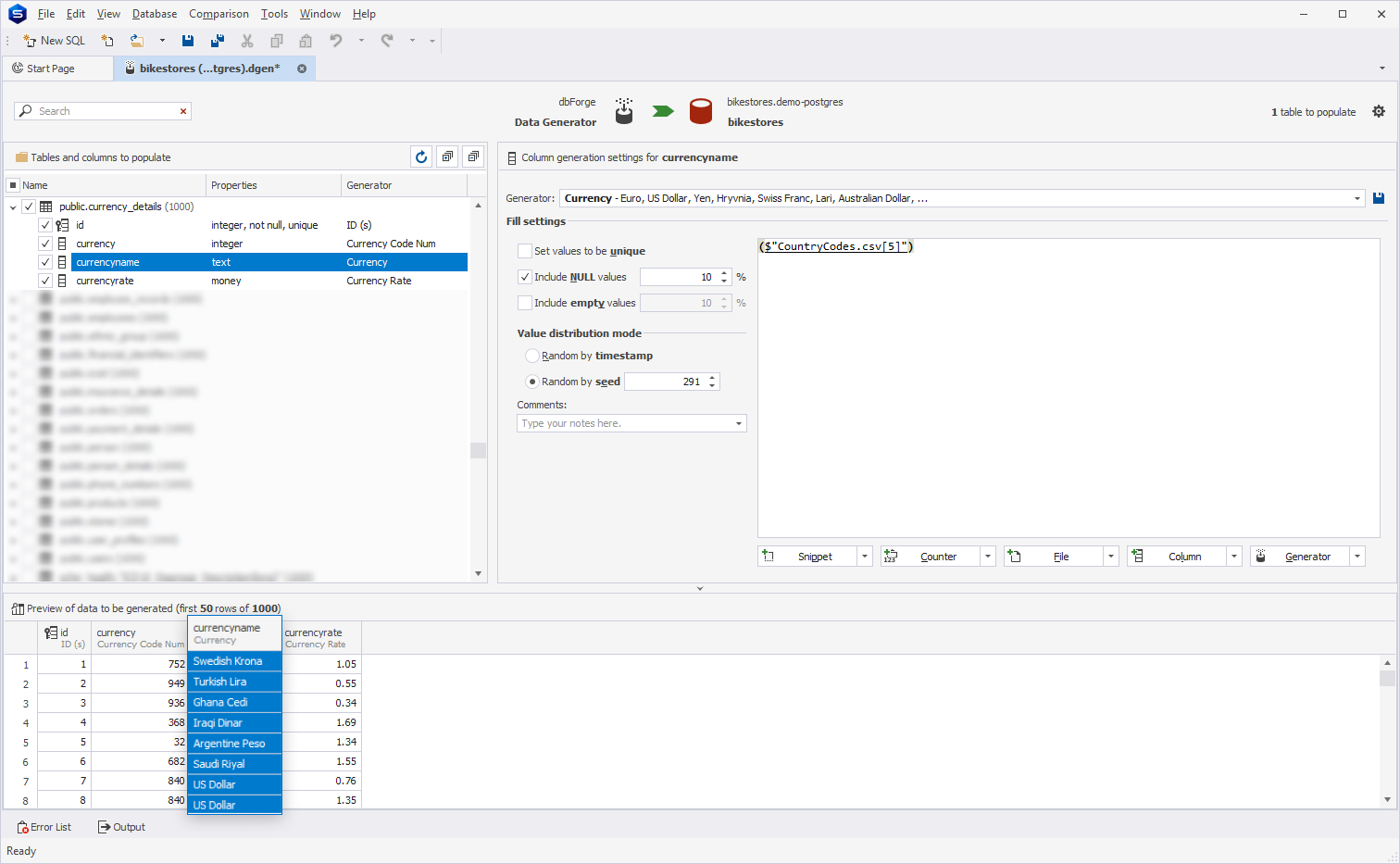Image resolution: width=1400 pixels, height=864 pixels.
Task: Toggle the public.currency_details table checkbox
Action: coord(29,207)
